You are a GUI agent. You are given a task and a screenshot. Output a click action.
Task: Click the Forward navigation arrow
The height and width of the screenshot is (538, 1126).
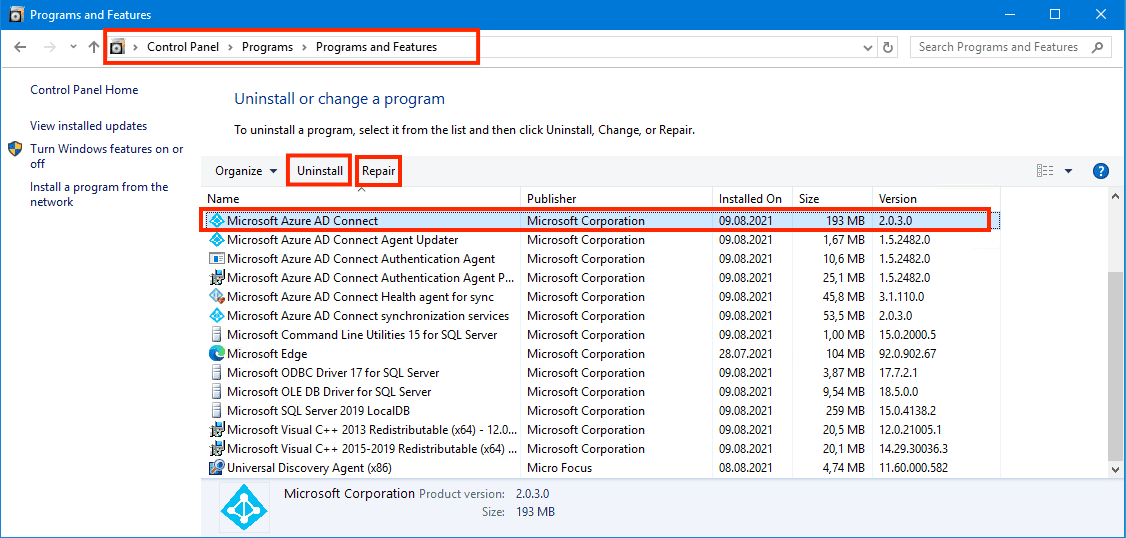pyautogui.click(x=50, y=47)
